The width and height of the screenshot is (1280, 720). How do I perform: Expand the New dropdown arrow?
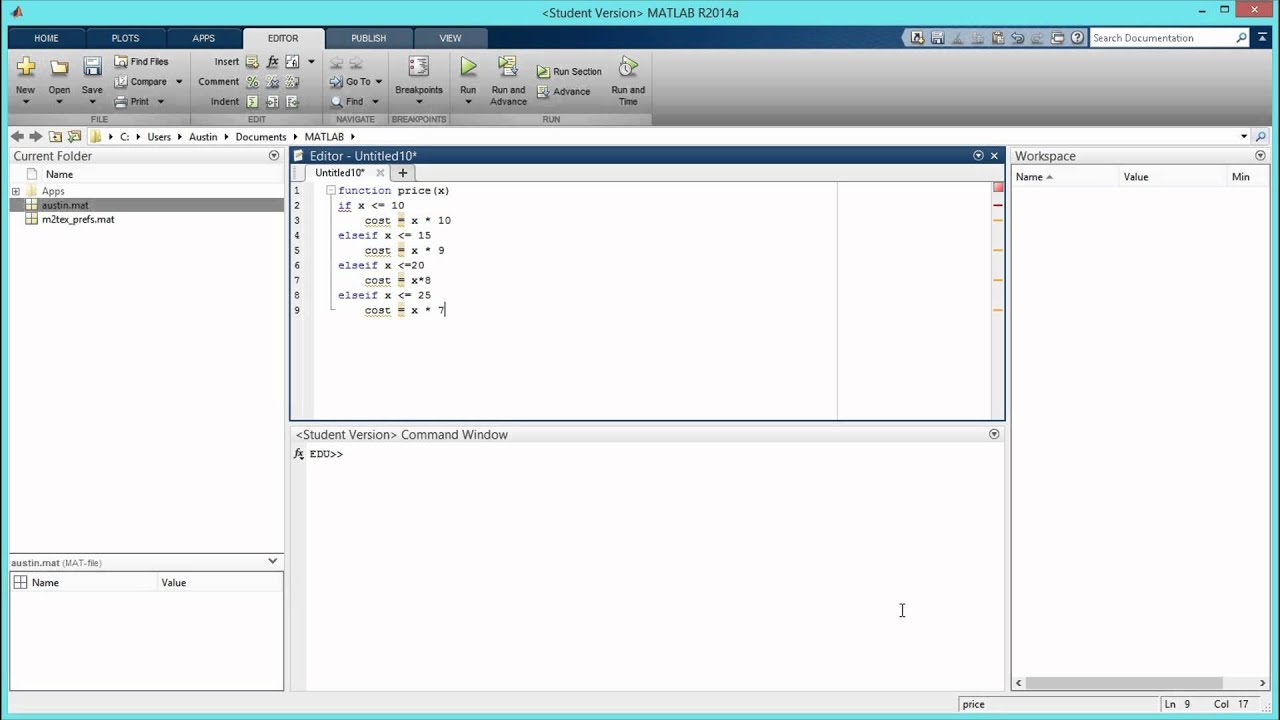coord(26,102)
